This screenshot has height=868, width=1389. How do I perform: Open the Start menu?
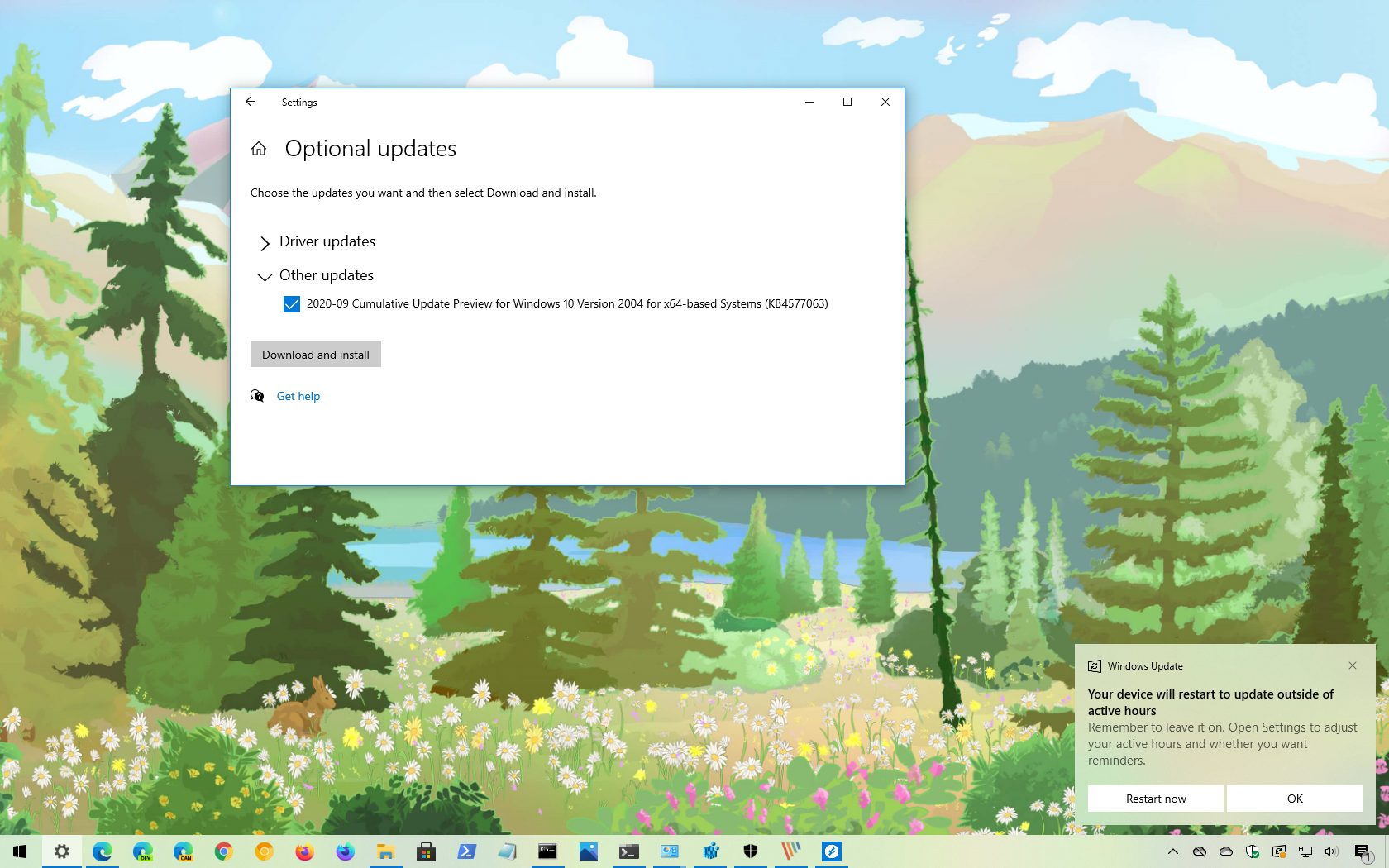coord(20,851)
